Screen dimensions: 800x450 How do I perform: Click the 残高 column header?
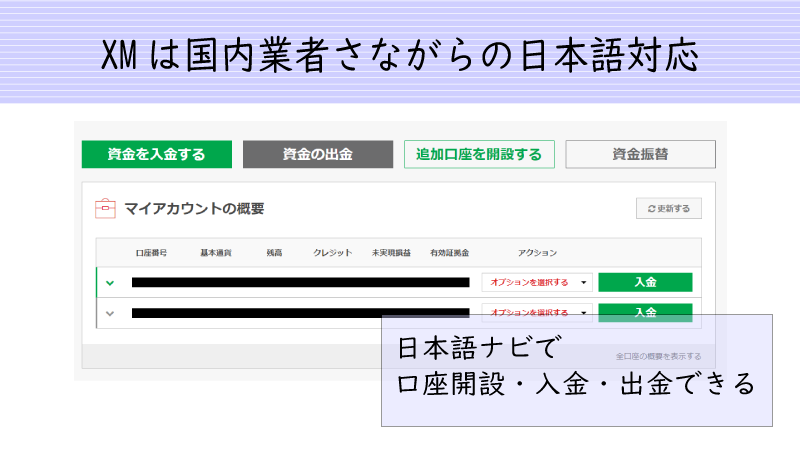point(274,253)
